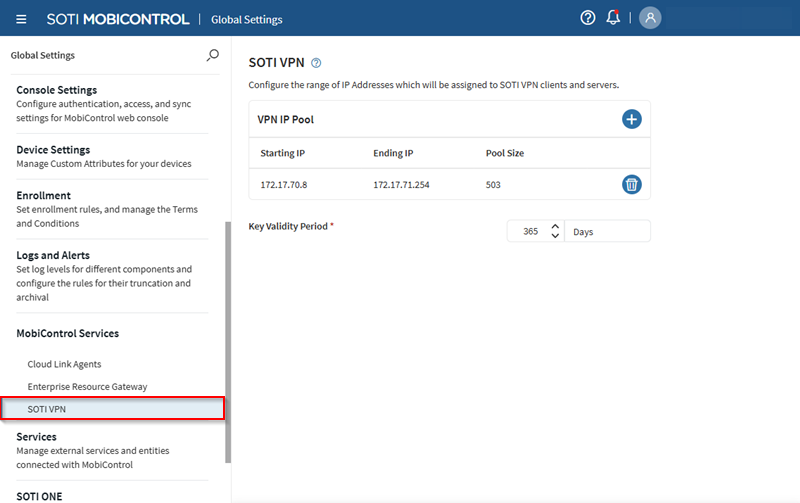Open the help question mark icon in header
This screenshot has height=503, width=800.
[x=588, y=18]
